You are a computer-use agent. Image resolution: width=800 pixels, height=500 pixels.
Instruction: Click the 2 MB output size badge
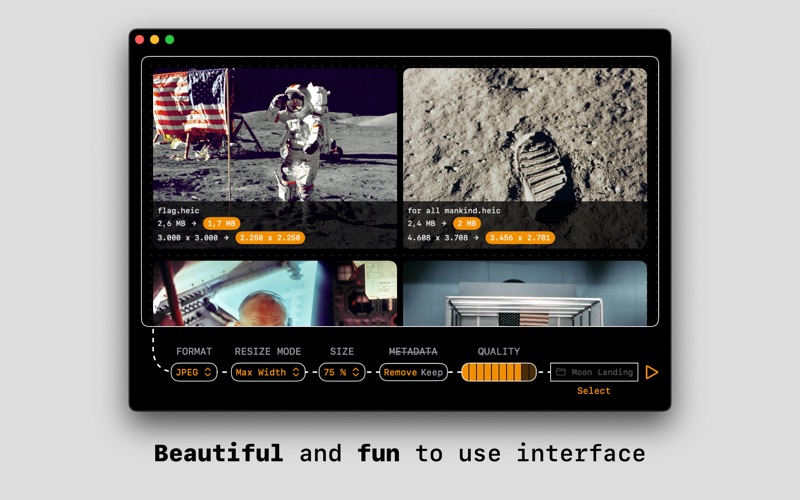[x=467, y=223]
